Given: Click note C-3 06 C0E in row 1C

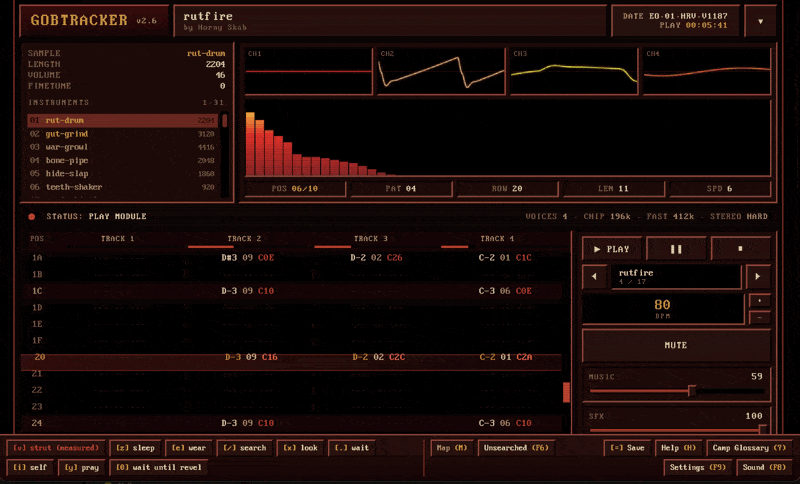Looking at the screenshot, I should click(505, 291).
